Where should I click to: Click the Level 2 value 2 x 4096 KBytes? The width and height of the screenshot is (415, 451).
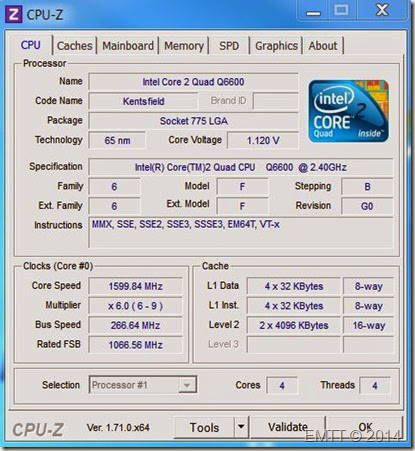click(x=294, y=325)
